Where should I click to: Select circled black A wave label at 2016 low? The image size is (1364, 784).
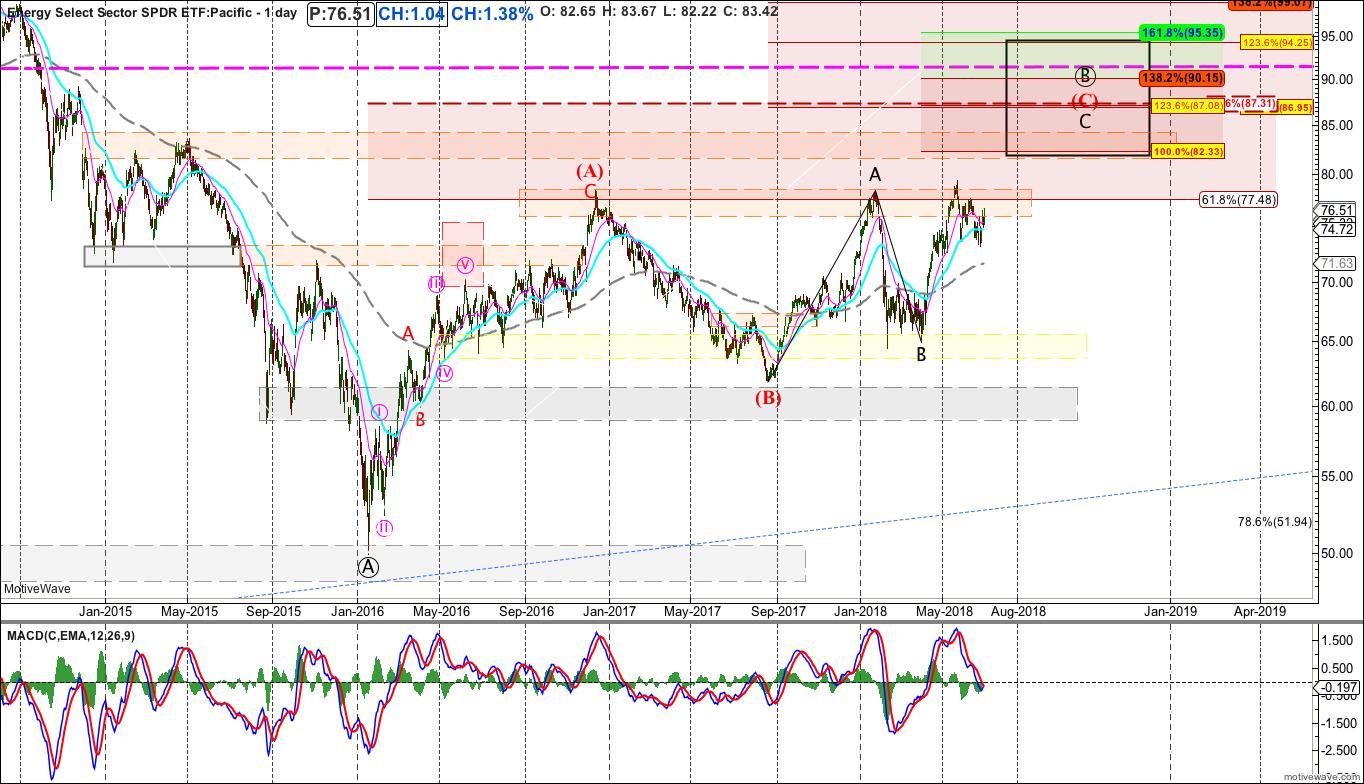coord(369,567)
